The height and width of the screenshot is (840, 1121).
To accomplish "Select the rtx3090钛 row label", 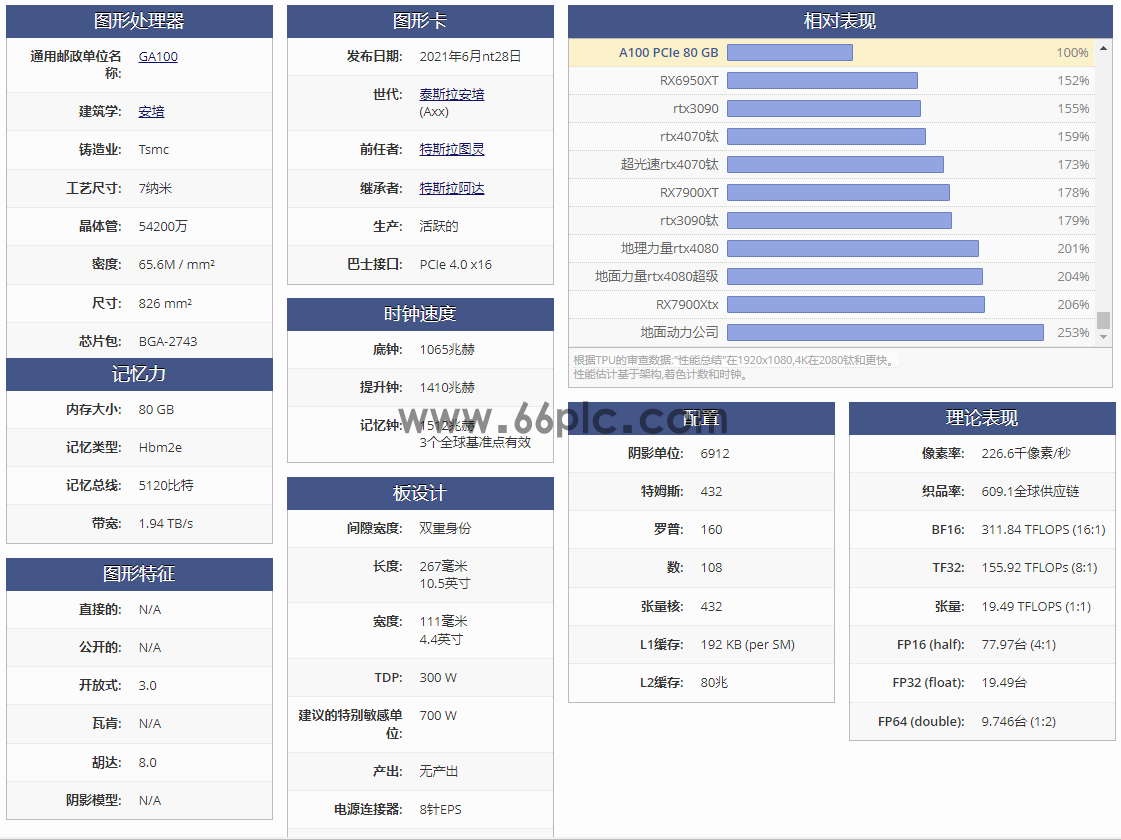I will coord(689,220).
